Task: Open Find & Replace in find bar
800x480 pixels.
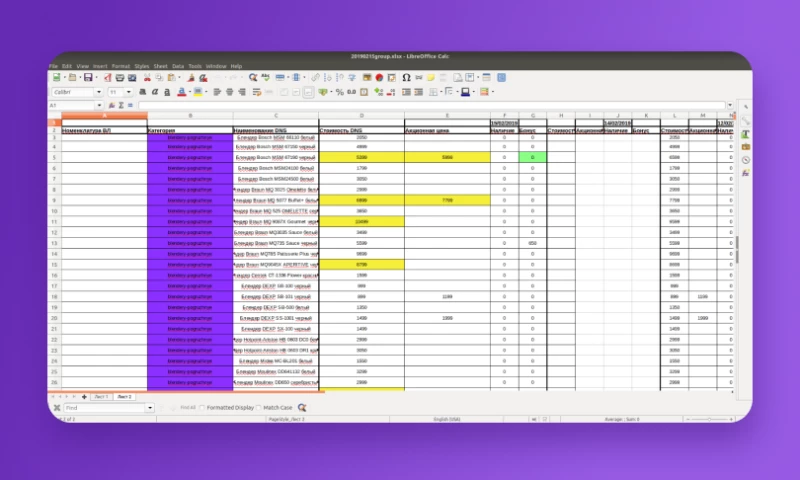Action: [x=302, y=408]
